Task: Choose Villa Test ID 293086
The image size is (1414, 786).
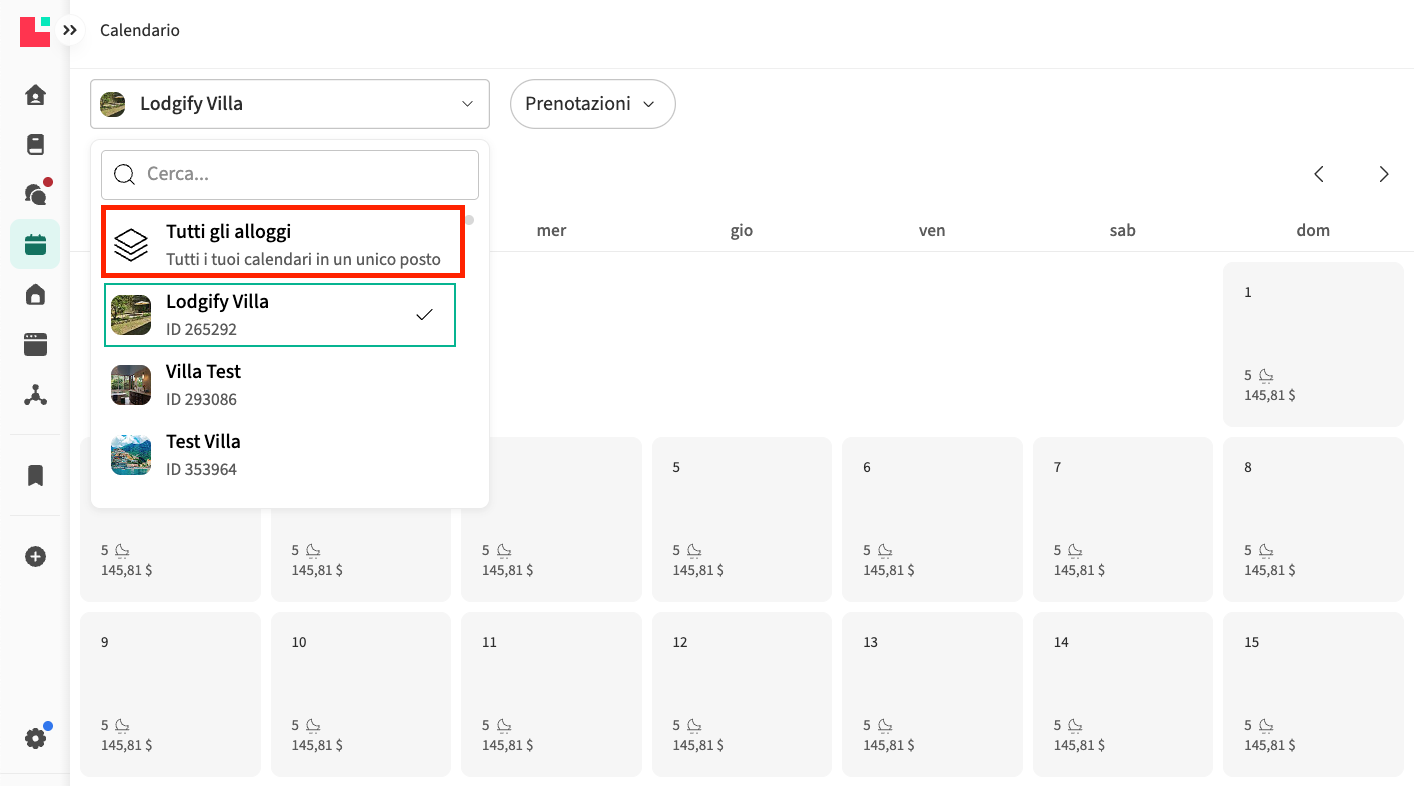Action: click(x=282, y=385)
